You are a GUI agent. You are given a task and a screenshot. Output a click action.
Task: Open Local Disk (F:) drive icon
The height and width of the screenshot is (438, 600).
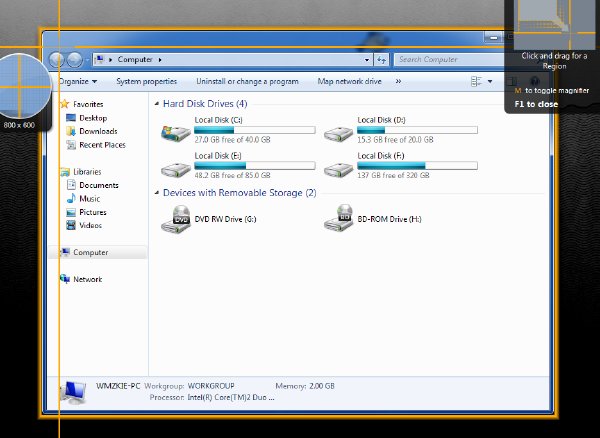coord(338,169)
